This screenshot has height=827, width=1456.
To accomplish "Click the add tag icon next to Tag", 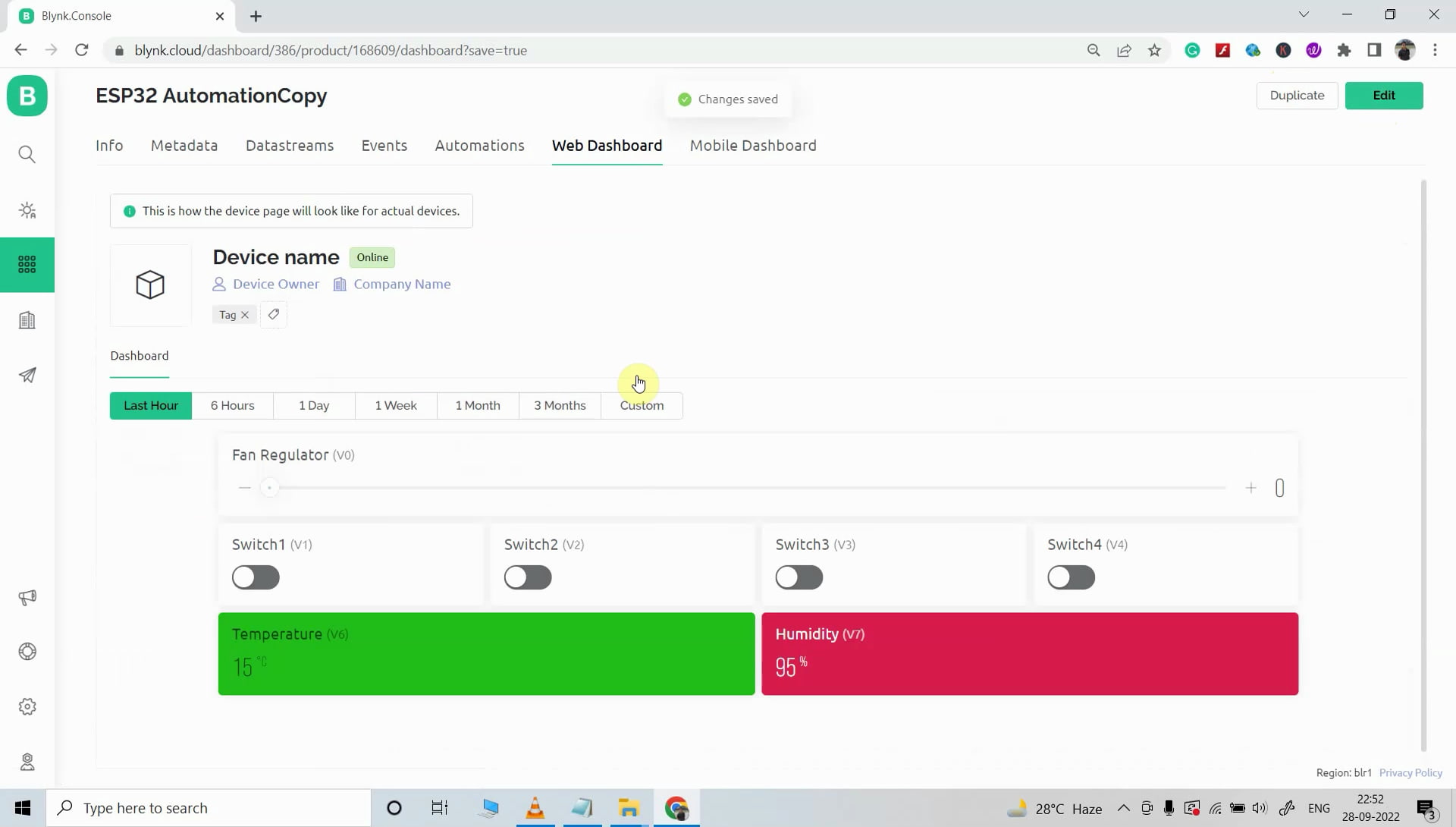I will [x=274, y=314].
